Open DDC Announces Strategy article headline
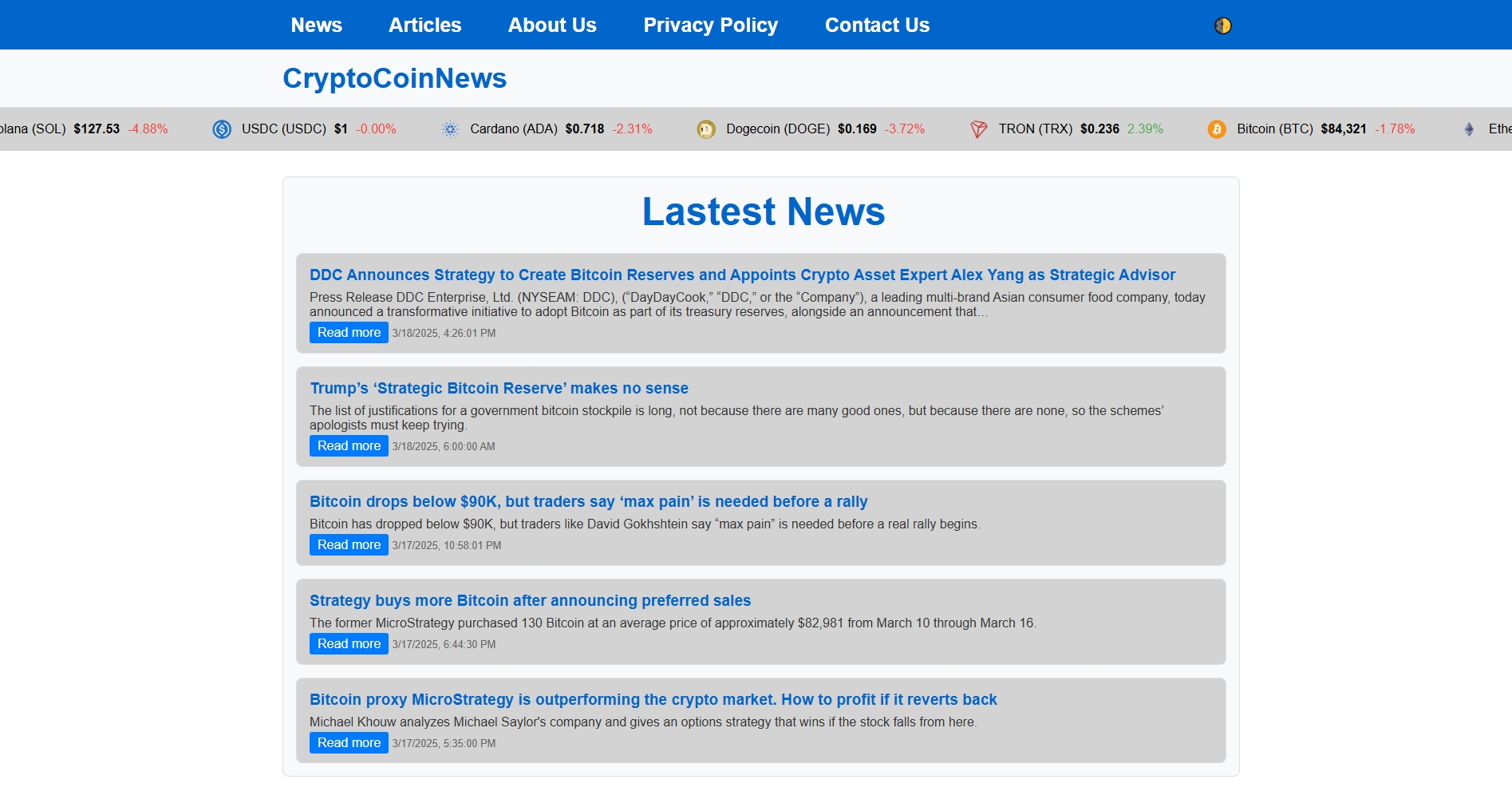This screenshot has width=1512, height=795. (x=742, y=275)
